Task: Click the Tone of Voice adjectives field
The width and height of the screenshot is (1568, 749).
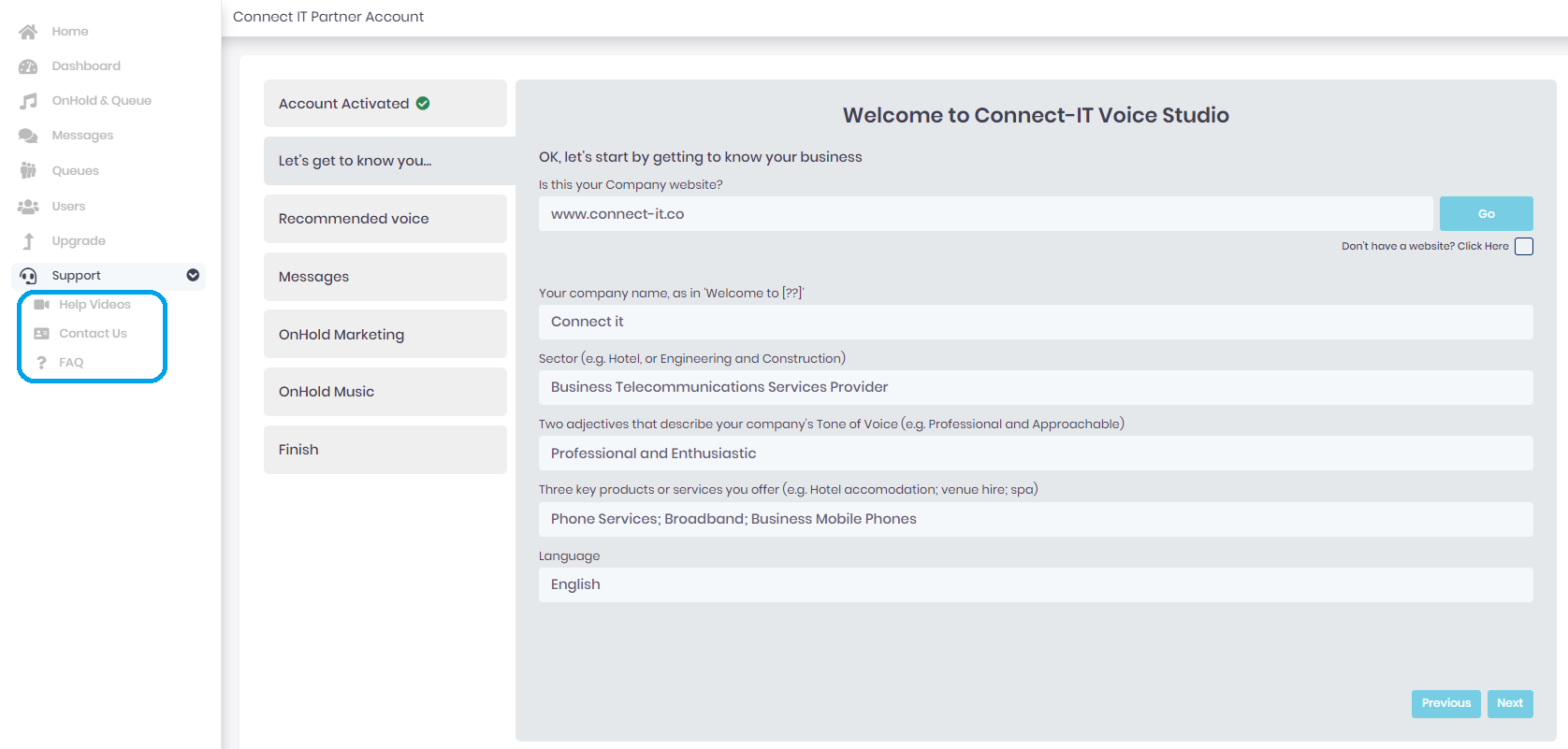Action: 1036,454
